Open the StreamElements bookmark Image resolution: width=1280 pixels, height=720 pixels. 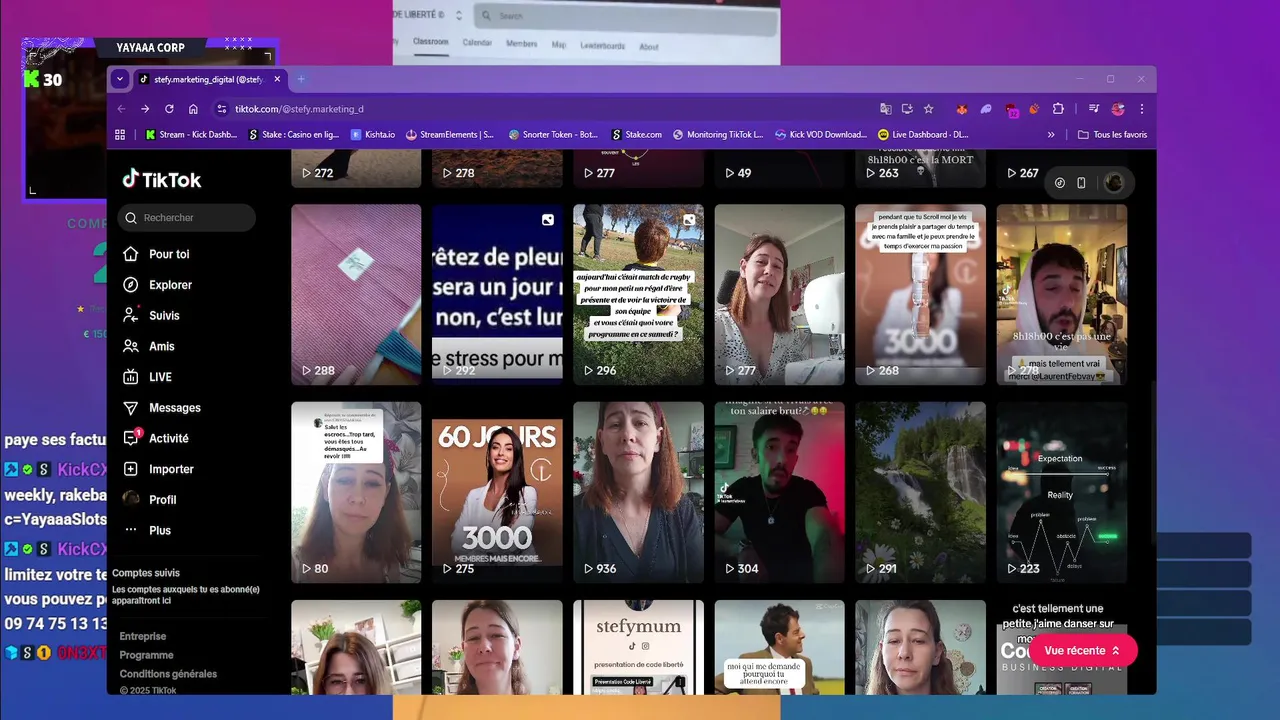tap(450, 135)
